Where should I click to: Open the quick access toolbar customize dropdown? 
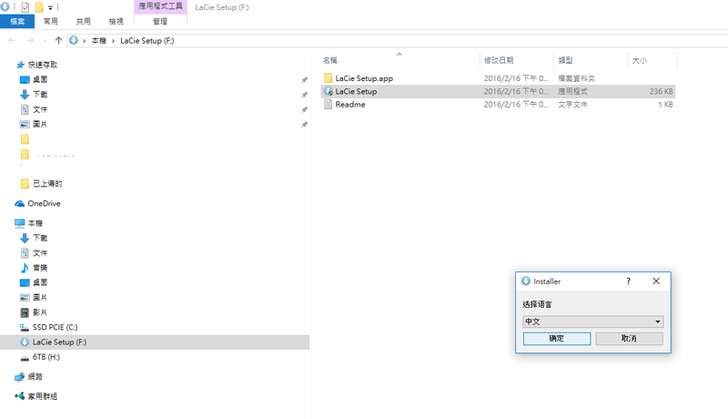50,7
